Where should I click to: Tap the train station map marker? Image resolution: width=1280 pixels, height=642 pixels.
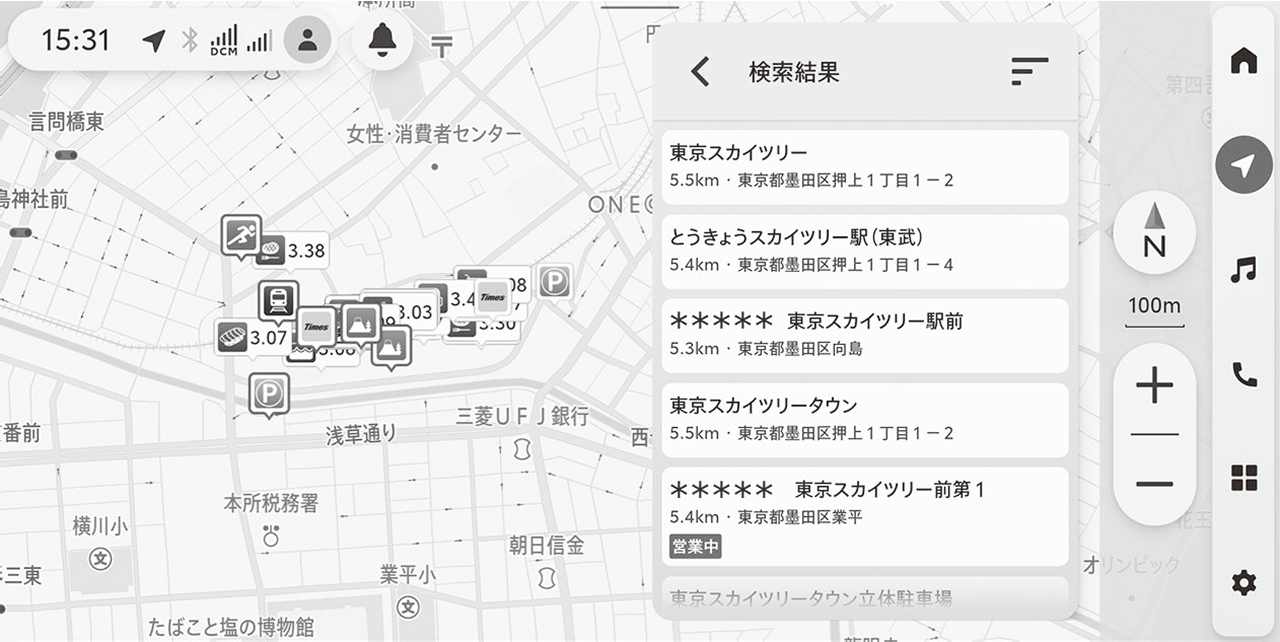277,299
